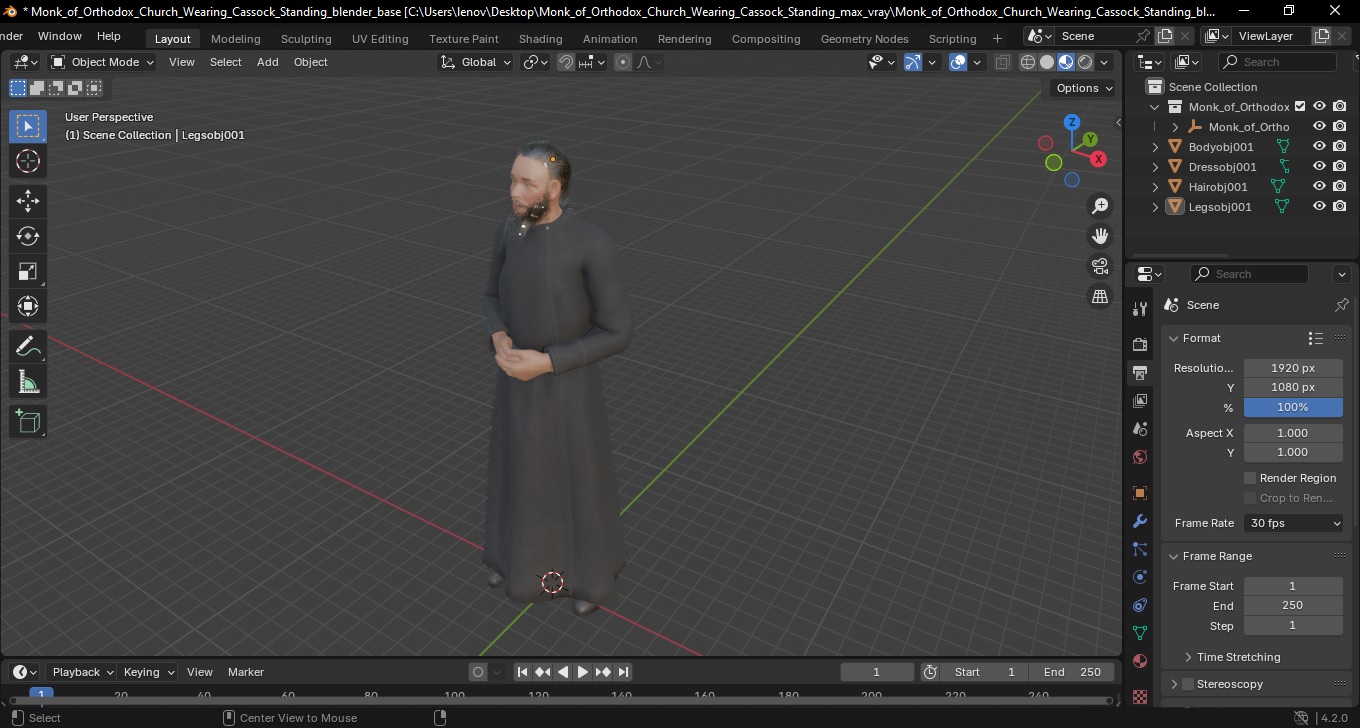The image size is (1360, 728).
Task: Select the Rotate tool
Action: click(x=28, y=236)
